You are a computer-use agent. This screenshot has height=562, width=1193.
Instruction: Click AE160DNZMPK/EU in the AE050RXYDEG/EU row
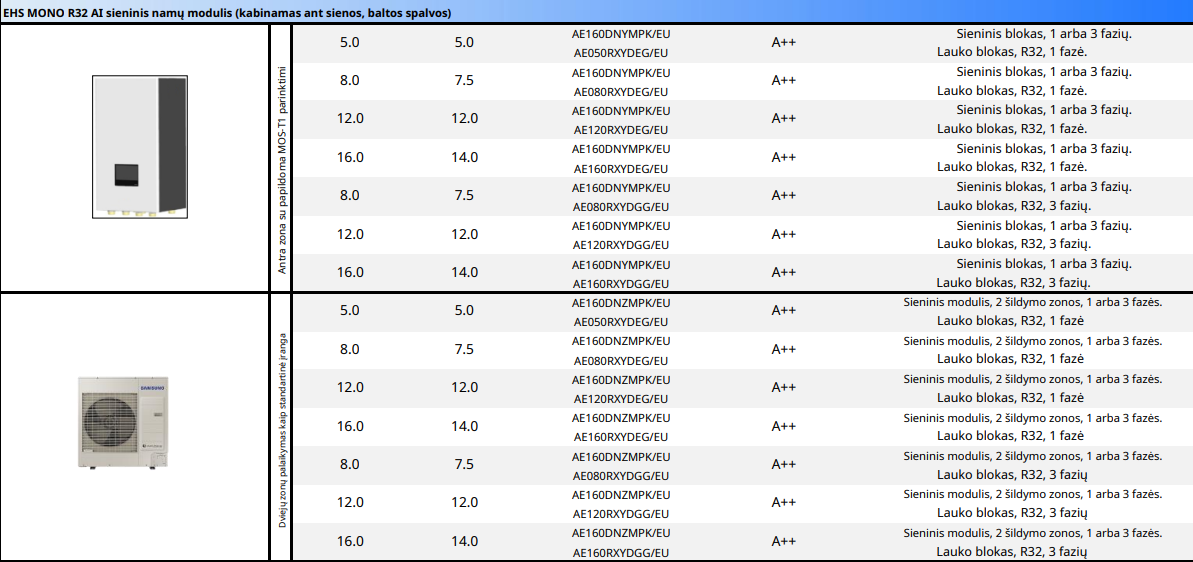621,303
